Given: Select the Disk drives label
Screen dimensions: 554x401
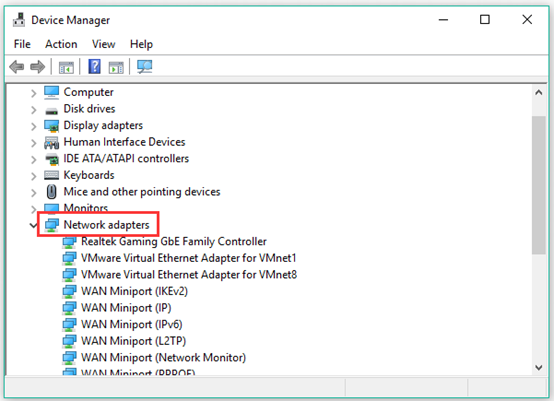Looking at the screenshot, I should click(x=89, y=109).
